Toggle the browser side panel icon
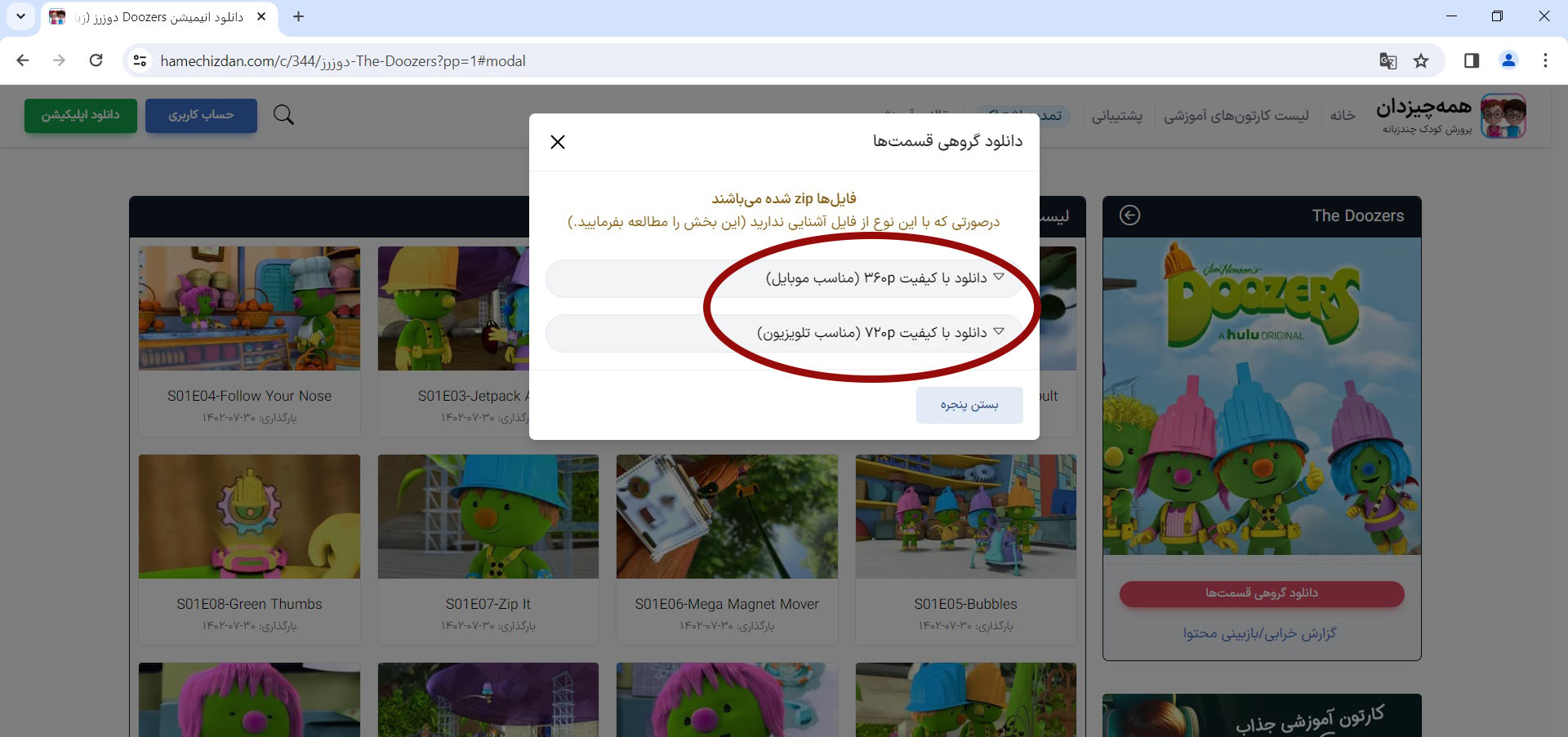 [x=1472, y=60]
